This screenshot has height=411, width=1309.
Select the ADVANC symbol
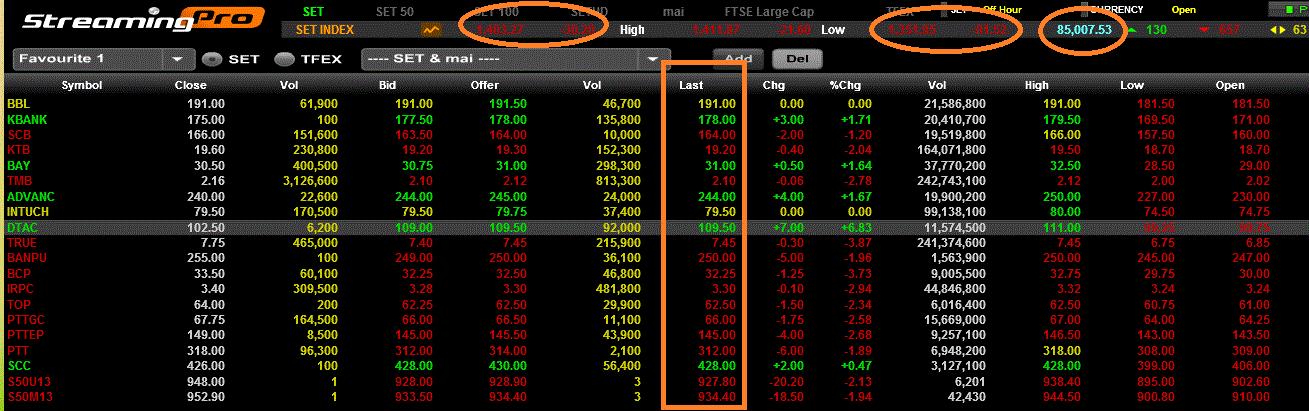(x=29, y=197)
